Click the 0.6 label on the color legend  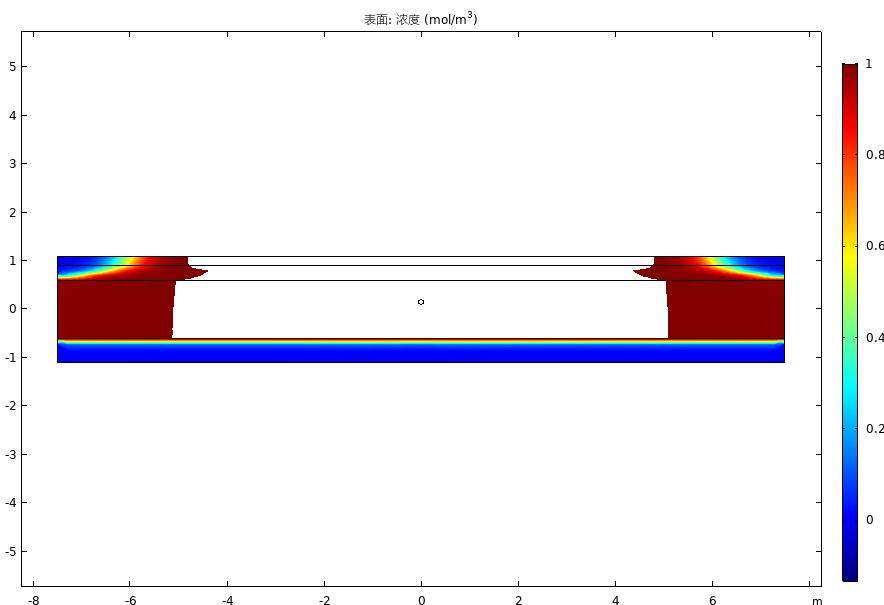coord(874,246)
